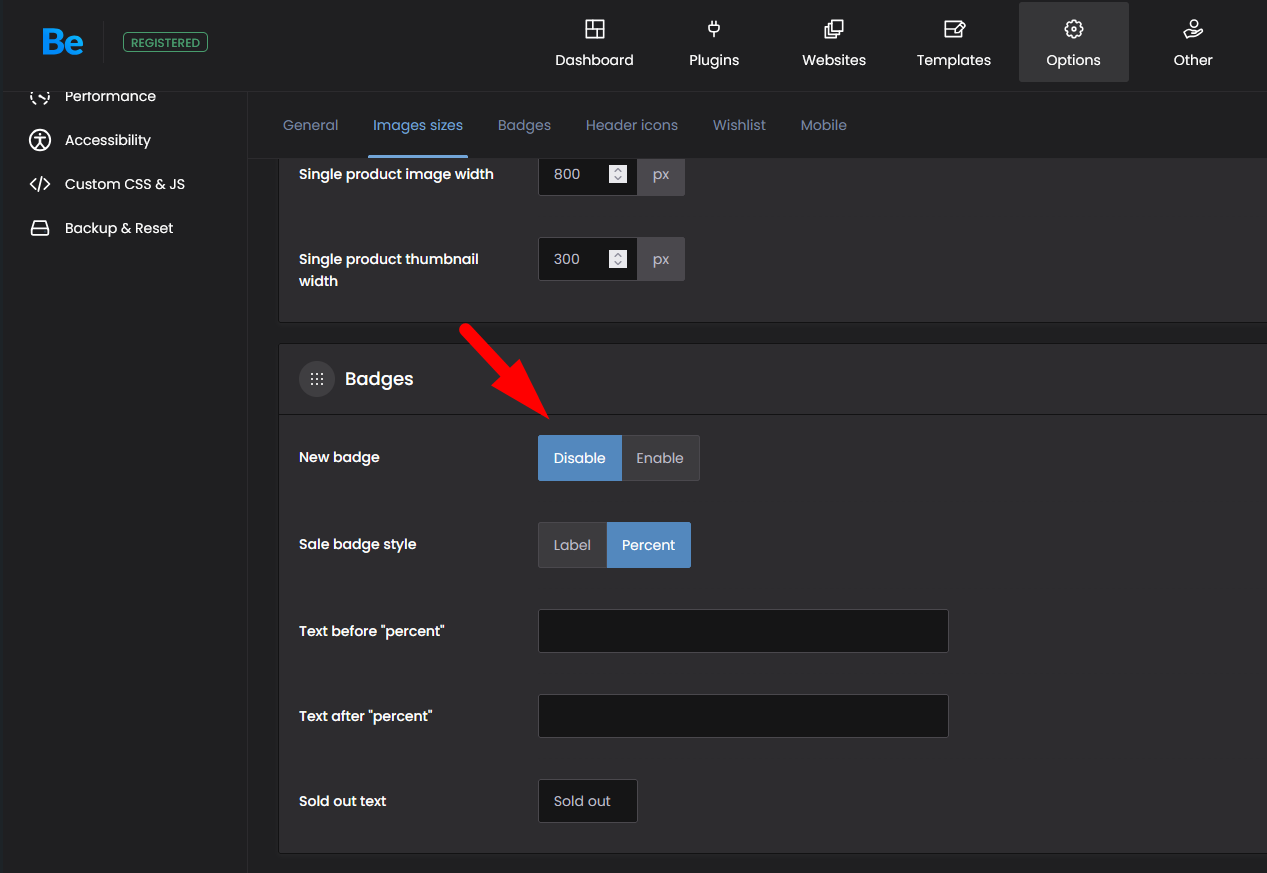This screenshot has height=873, width=1267.
Task: Open the Other menu
Action: 1192,43
